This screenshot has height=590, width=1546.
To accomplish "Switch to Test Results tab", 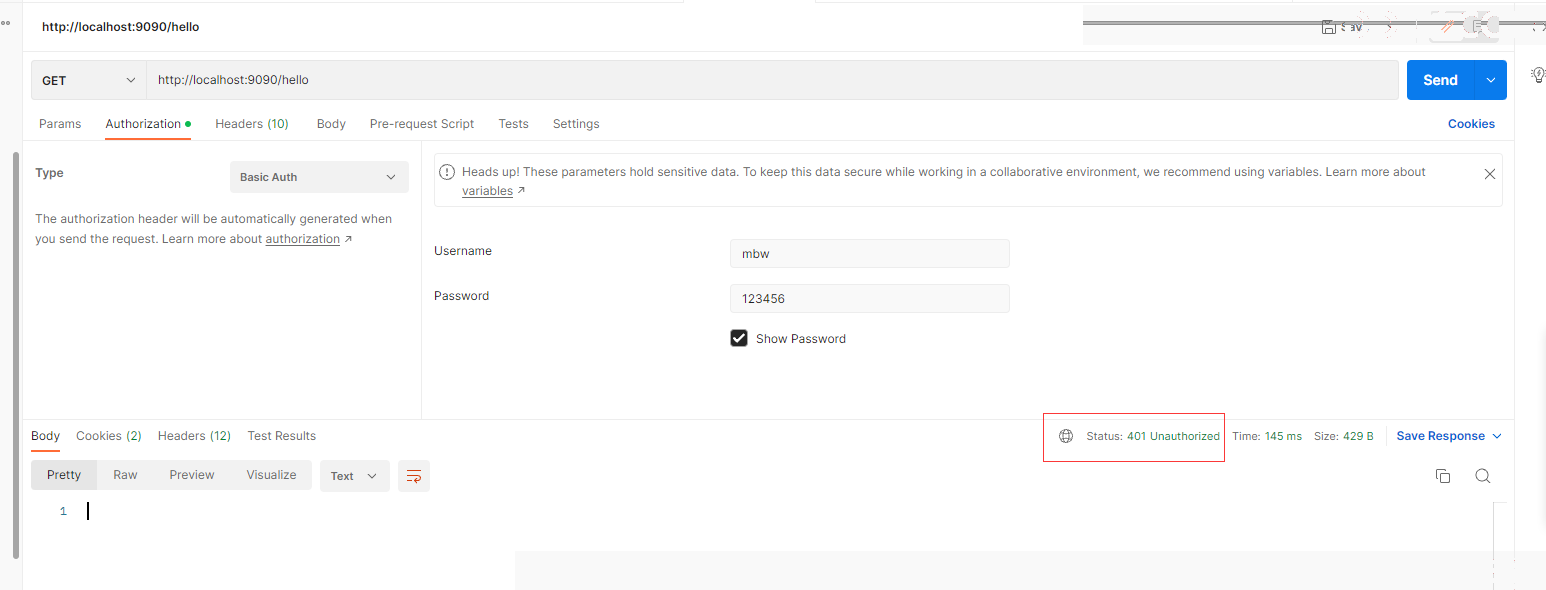I will [282, 436].
